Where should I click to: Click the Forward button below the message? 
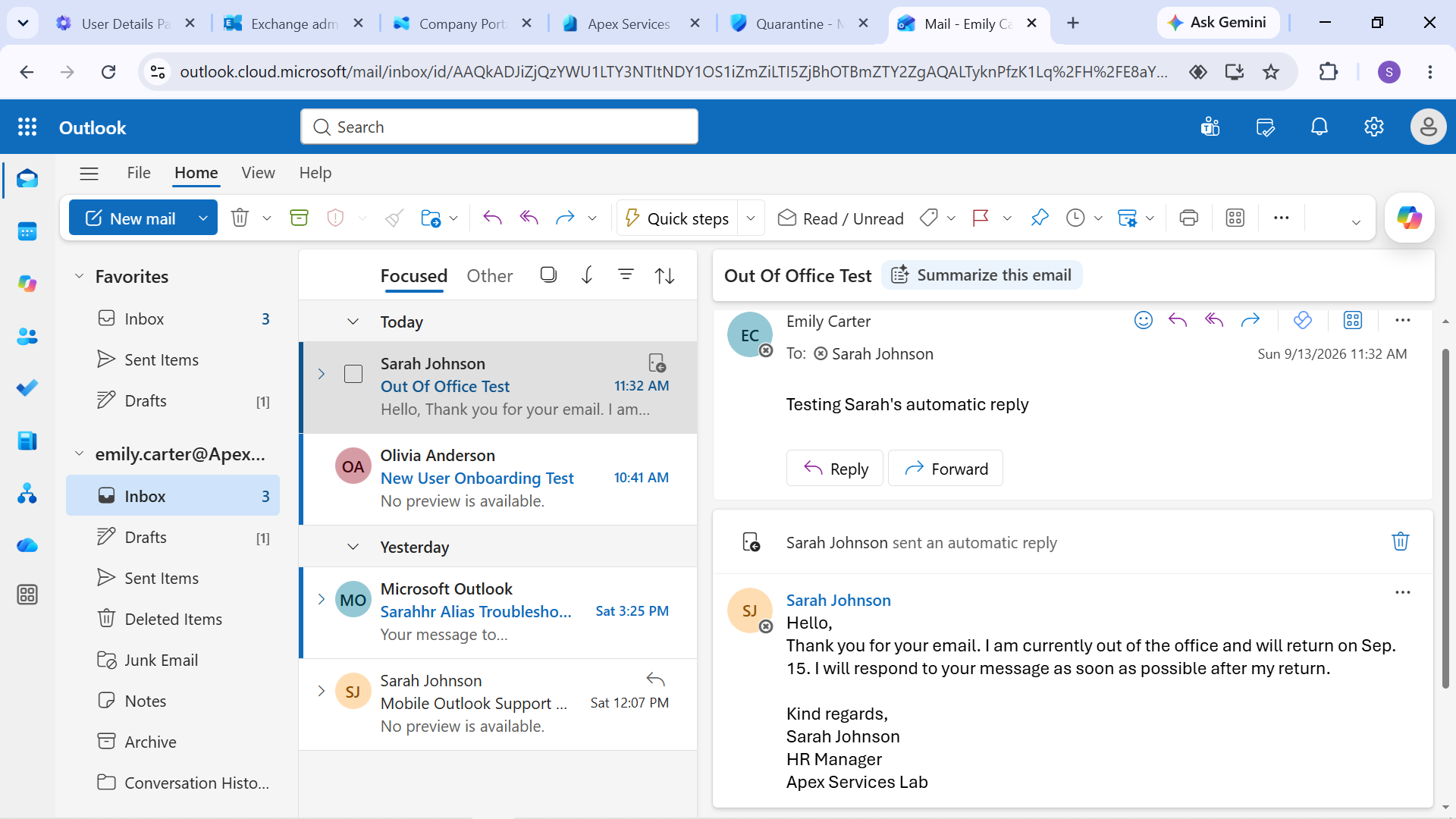click(x=946, y=469)
